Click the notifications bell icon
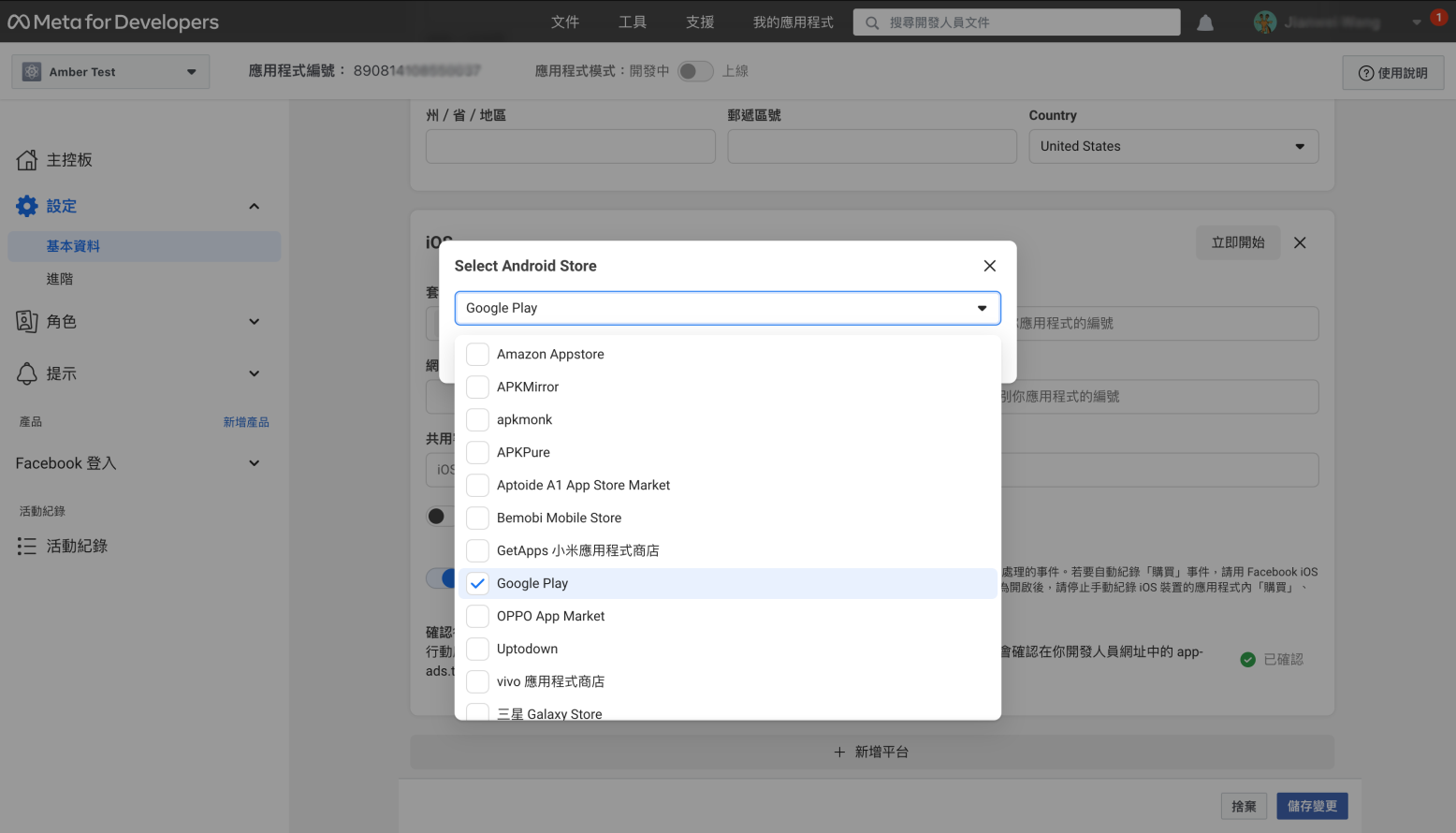1456x833 pixels. [x=1205, y=22]
